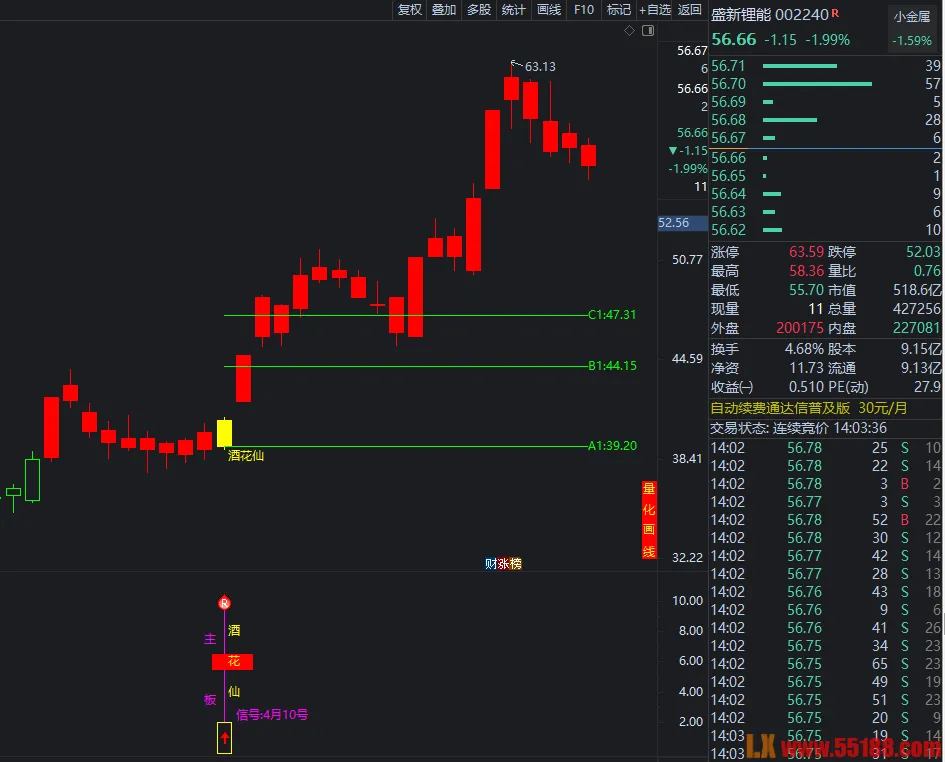Click the 财涨榜 label on chart

click(x=503, y=564)
